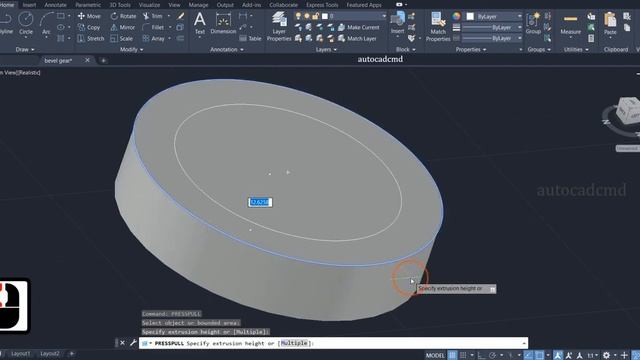The height and width of the screenshot is (360, 640).
Task: Click the white ByLayer color swatch
Action: [470, 16]
